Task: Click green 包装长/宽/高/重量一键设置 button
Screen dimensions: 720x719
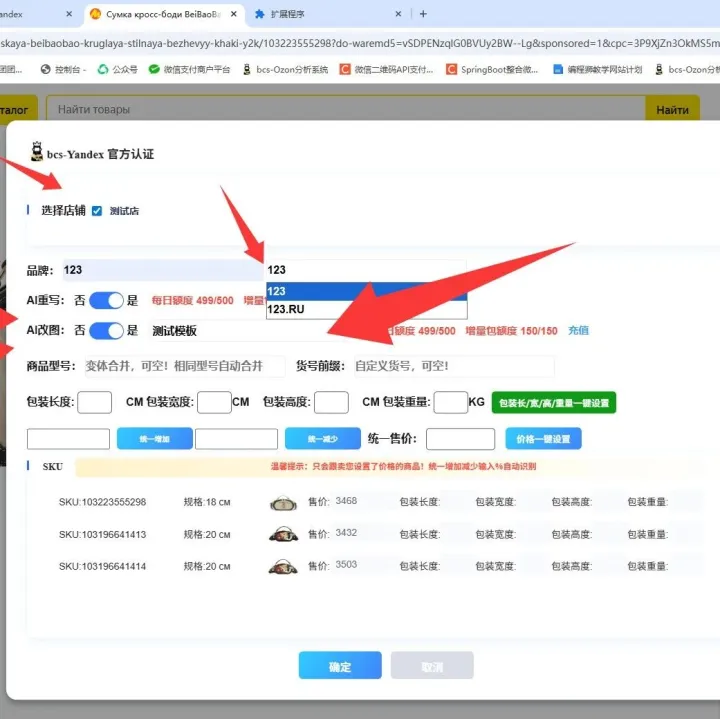Action: [553, 403]
